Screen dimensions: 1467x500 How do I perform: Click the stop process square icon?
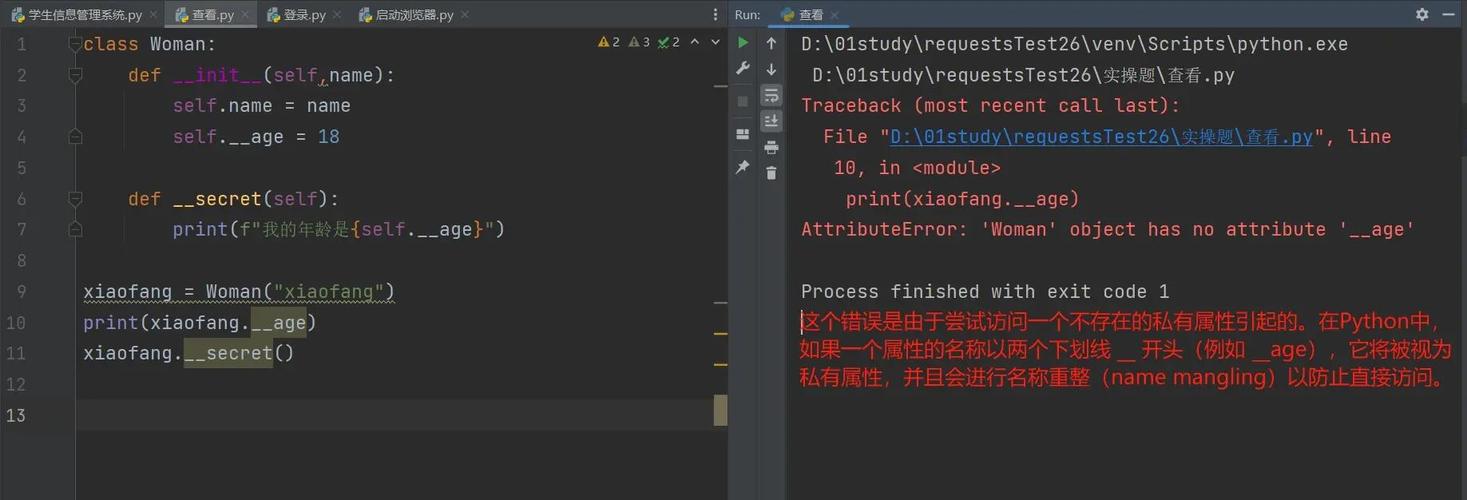742,101
